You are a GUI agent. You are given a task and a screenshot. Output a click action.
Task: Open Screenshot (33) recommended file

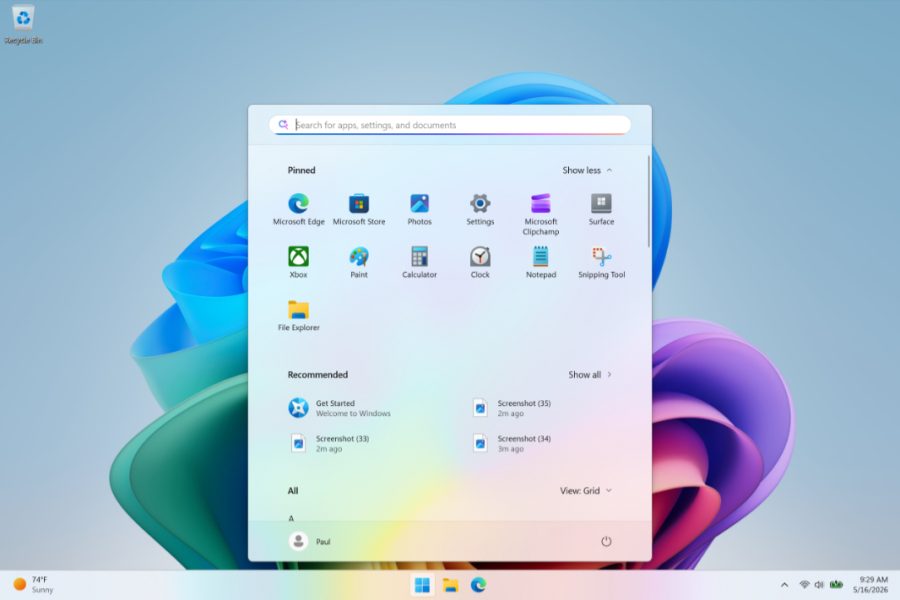(330, 443)
